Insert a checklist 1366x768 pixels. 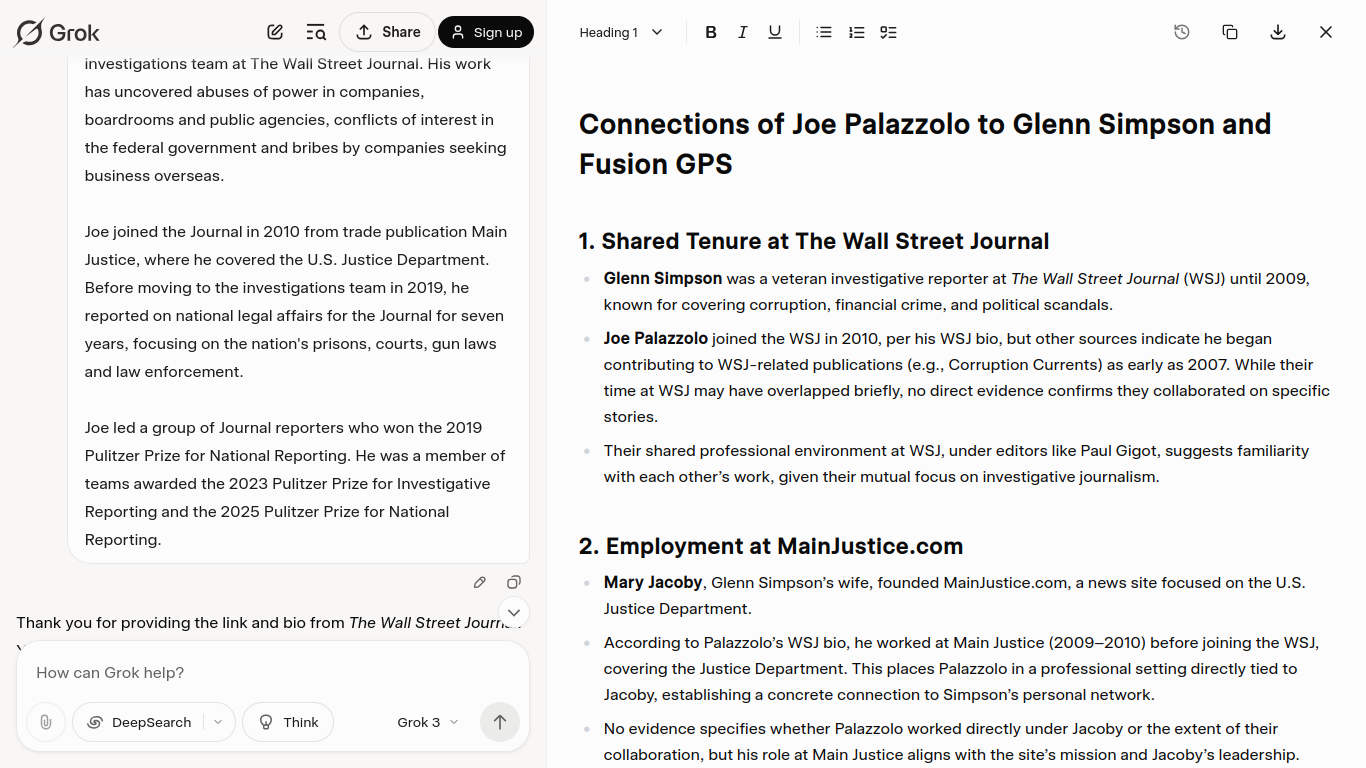pyautogui.click(x=888, y=32)
